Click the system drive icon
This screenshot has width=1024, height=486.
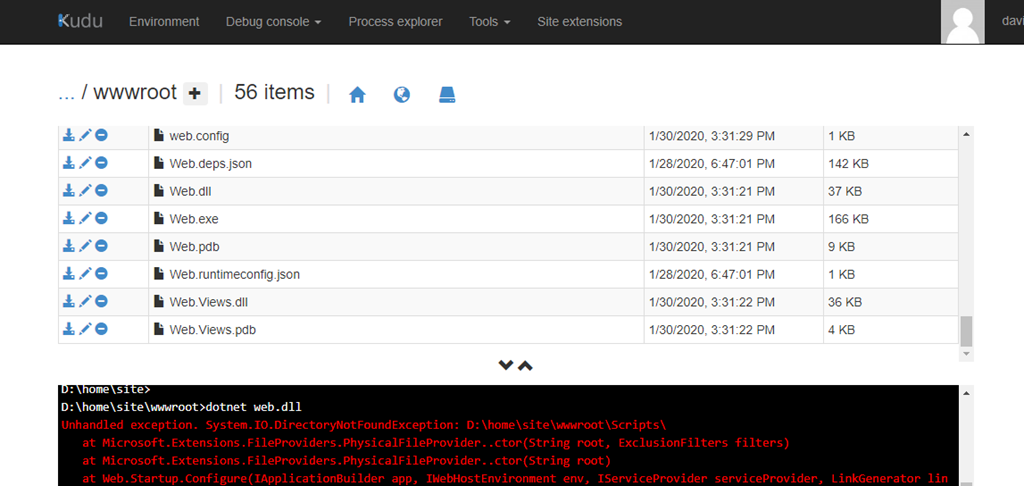click(447, 94)
